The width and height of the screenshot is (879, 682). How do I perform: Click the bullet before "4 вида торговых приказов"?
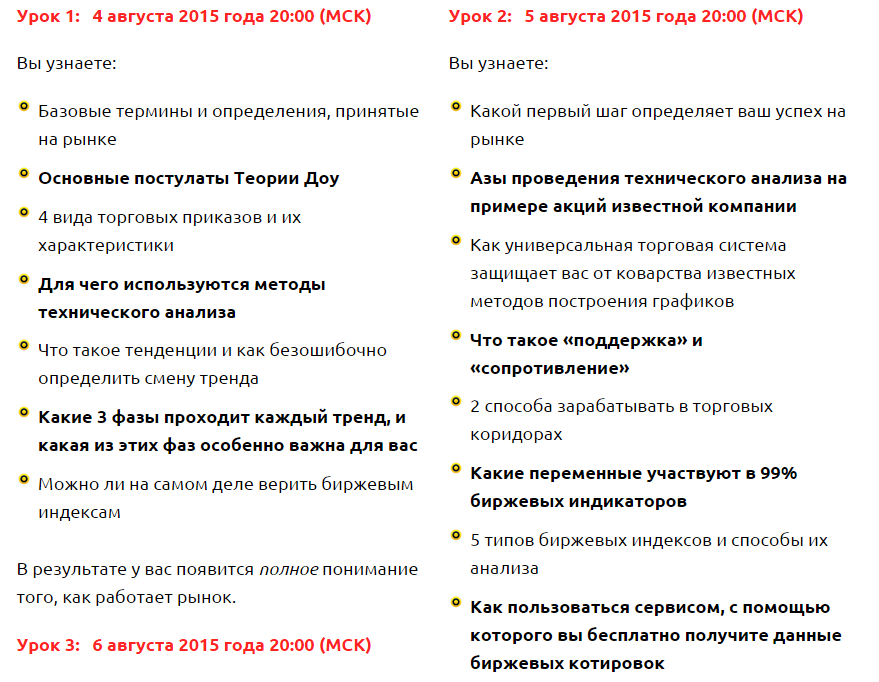point(23,212)
